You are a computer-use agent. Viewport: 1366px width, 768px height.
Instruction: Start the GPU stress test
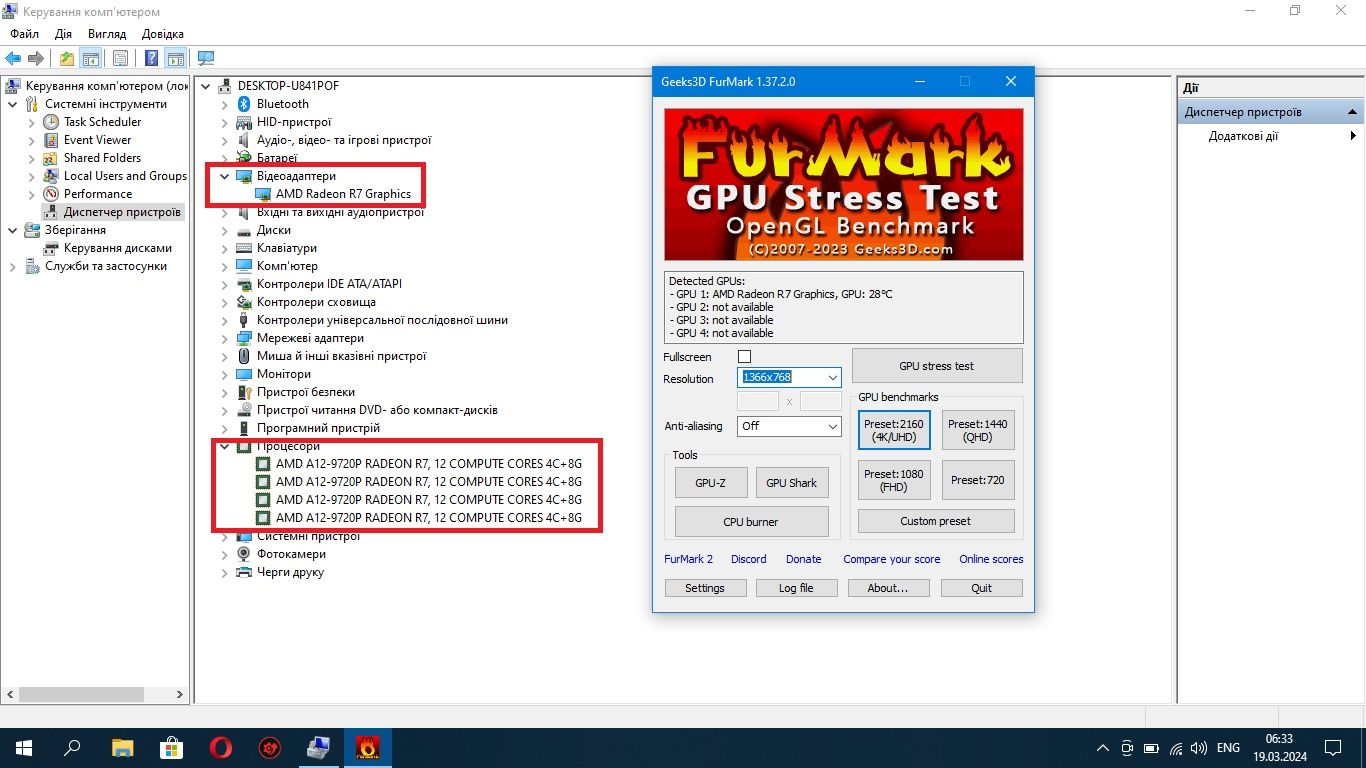point(937,366)
